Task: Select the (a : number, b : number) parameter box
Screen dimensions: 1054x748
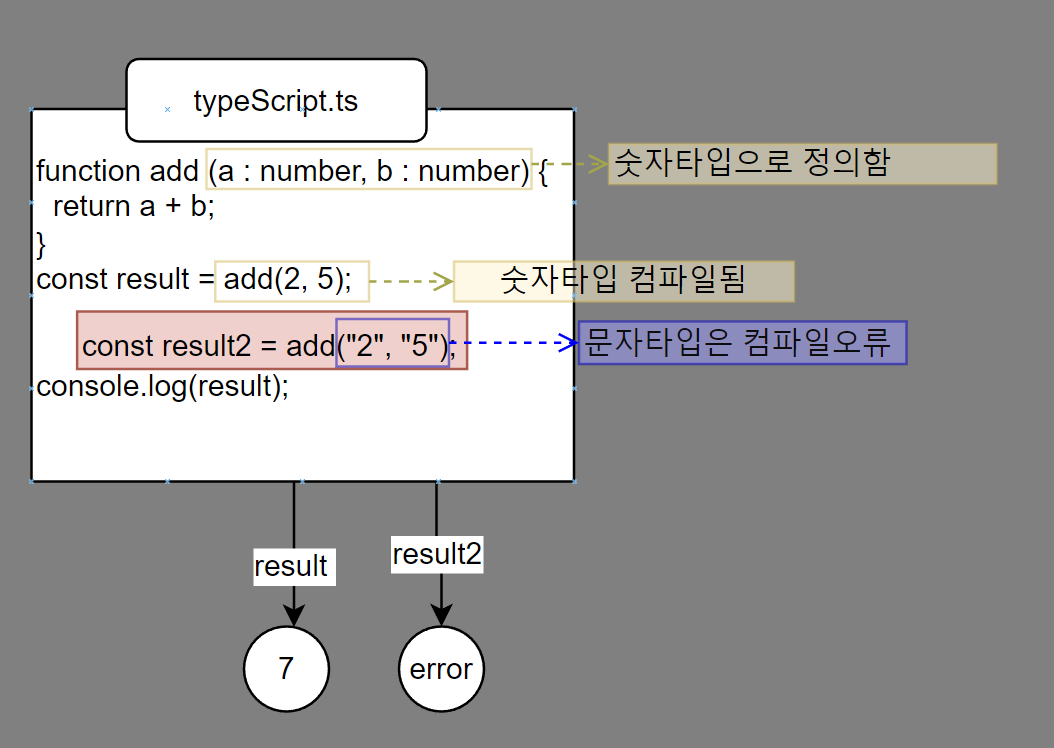Action: (x=369, y=171)
